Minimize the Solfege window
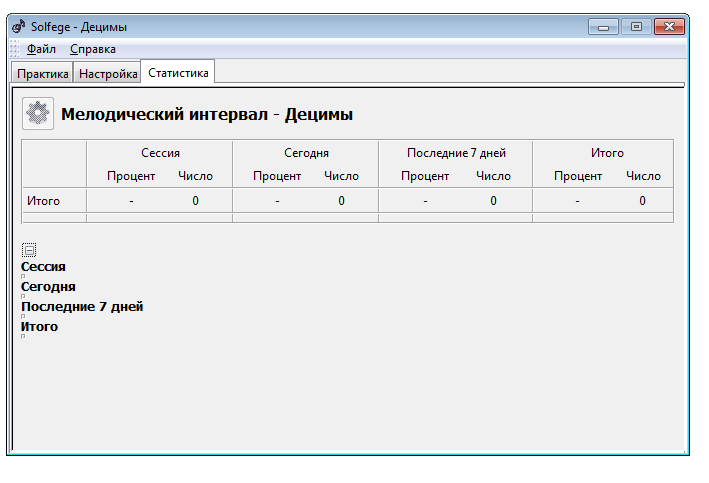 tap(603, 27)
